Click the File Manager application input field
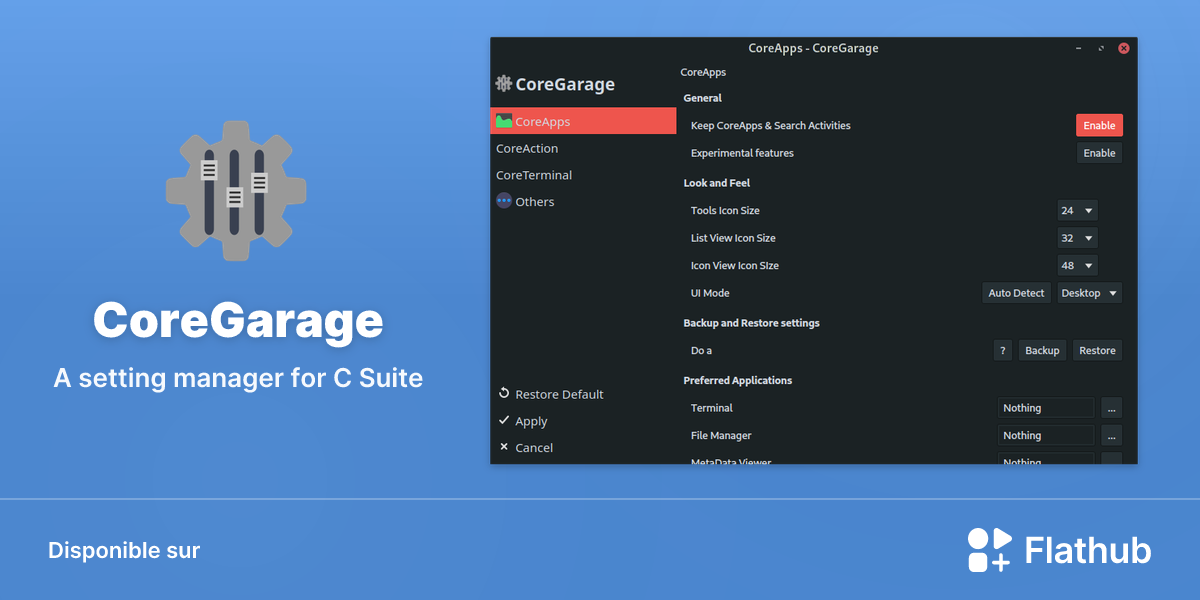Screen dimensions: 1200x600 coord(1046,435)
